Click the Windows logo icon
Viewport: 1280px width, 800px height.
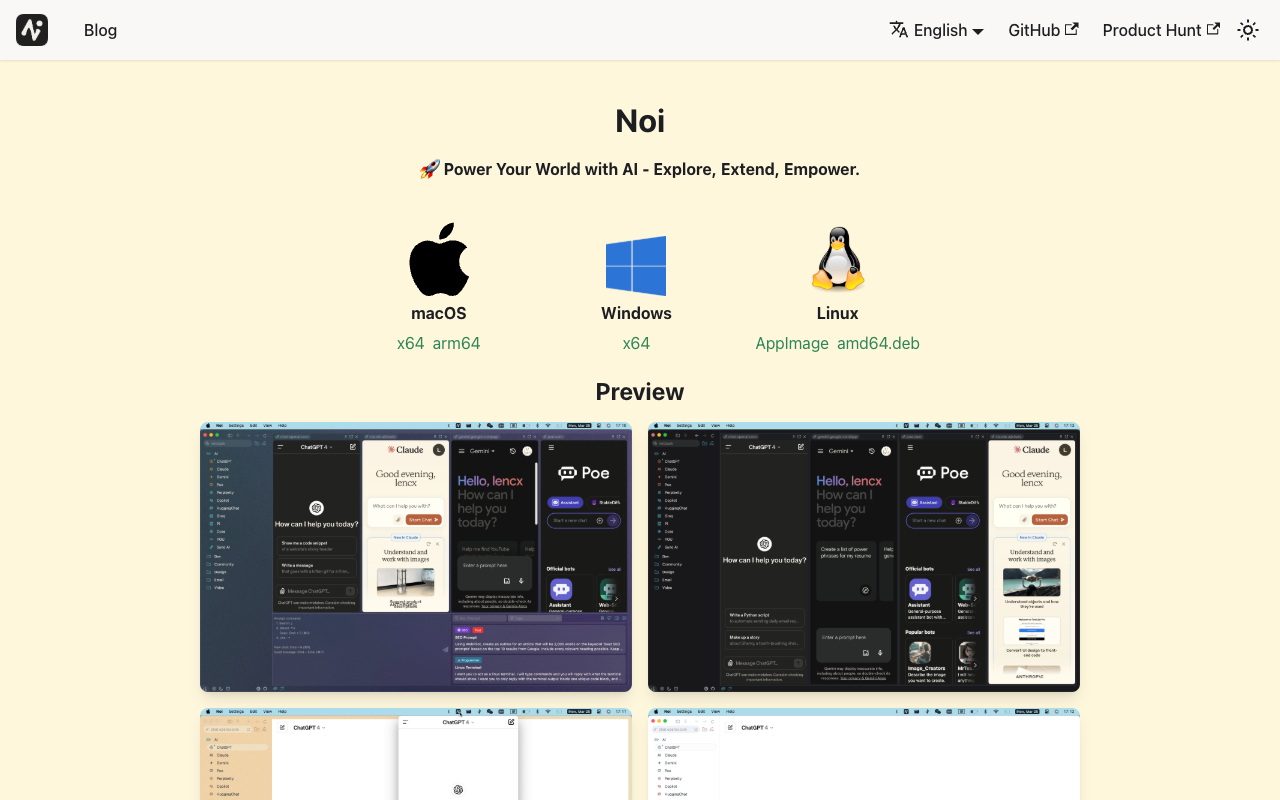(636, 266)
